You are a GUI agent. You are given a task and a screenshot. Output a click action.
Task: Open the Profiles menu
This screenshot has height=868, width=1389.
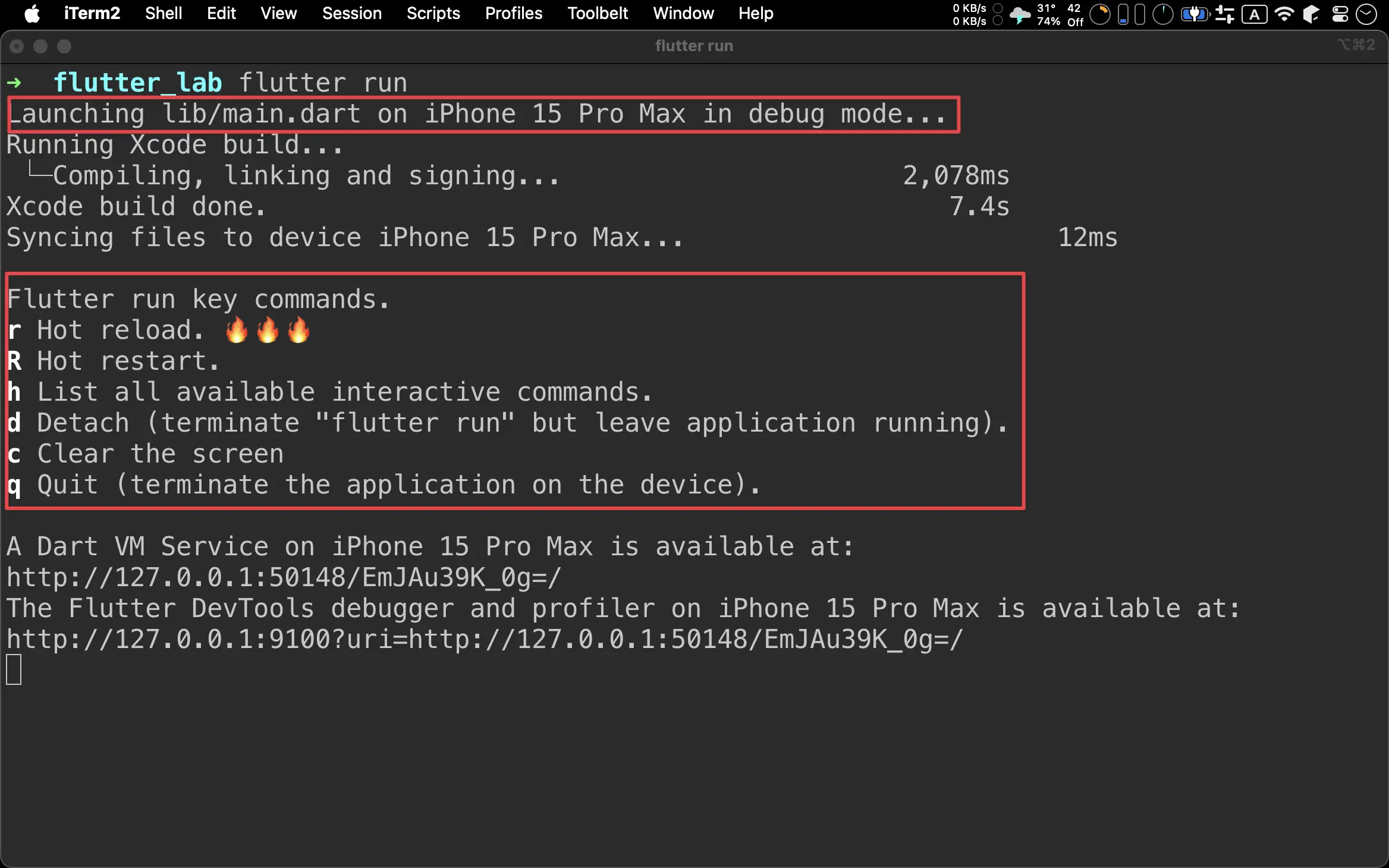pyautogui.click(x=514, y=13)
